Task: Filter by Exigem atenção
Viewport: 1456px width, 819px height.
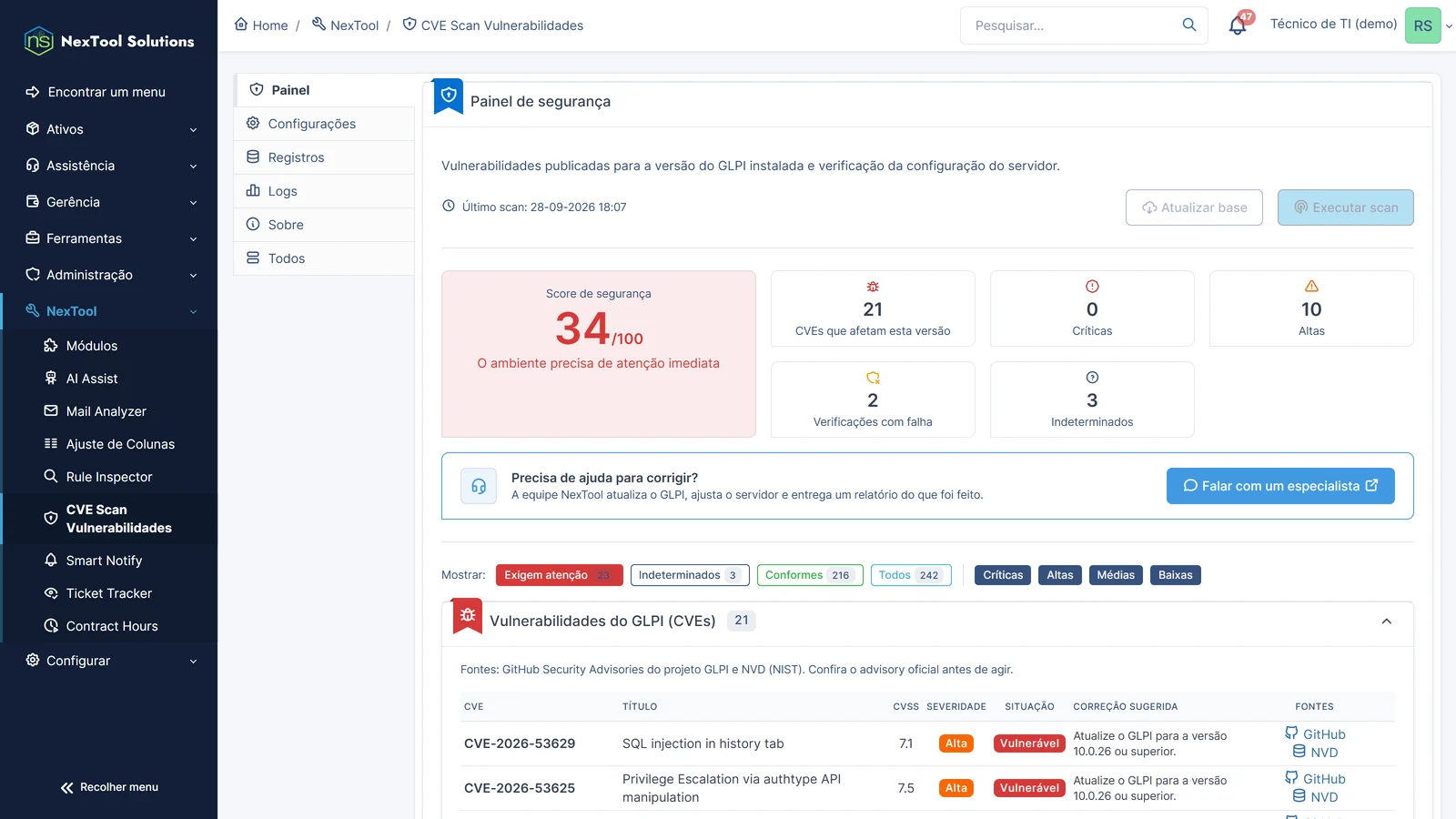Action: click(560, 575)
